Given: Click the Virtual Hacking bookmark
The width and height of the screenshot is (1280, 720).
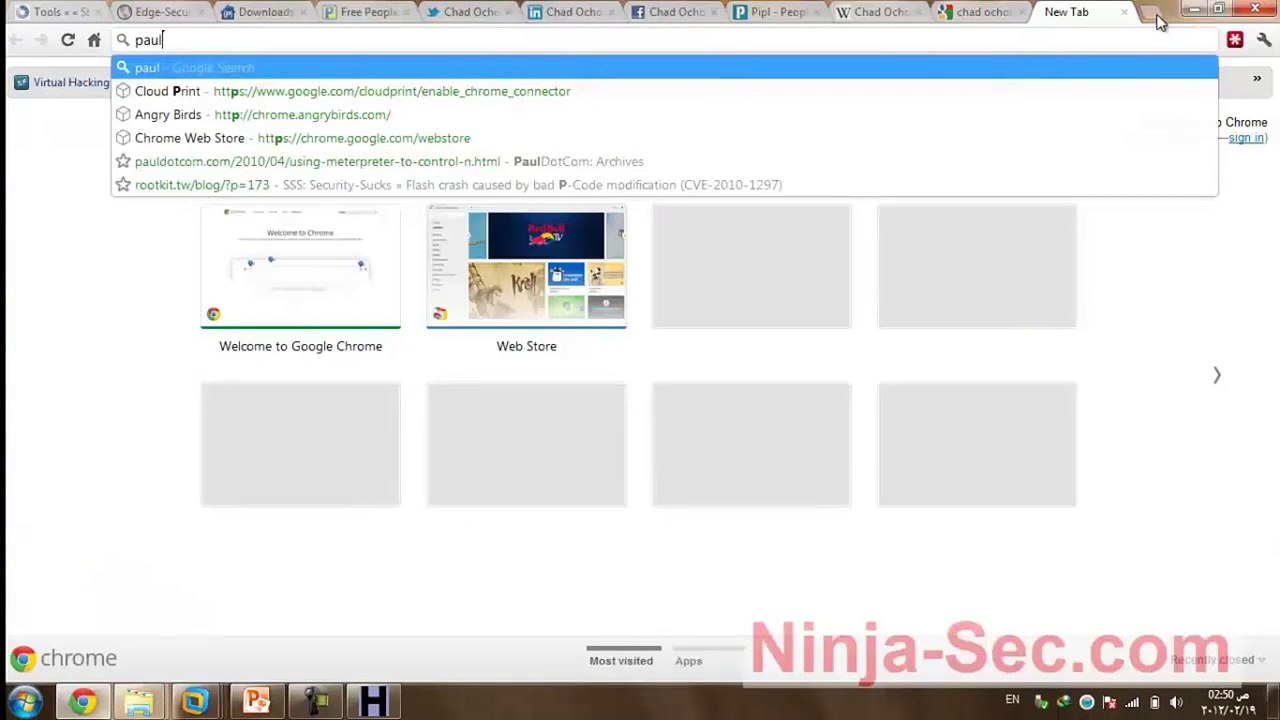Looking at the screenshot, I should [x=62, y=82].
